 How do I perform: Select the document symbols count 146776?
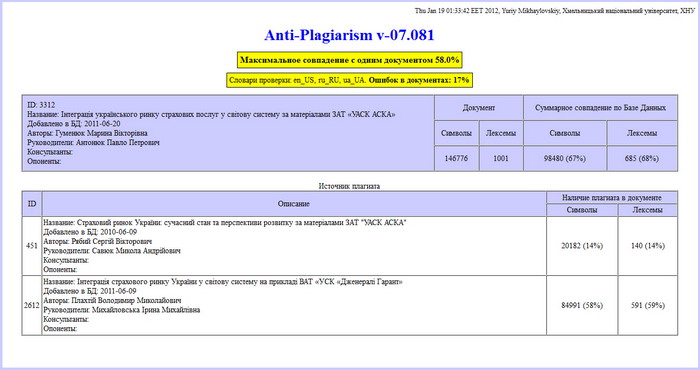pos(456,158)
